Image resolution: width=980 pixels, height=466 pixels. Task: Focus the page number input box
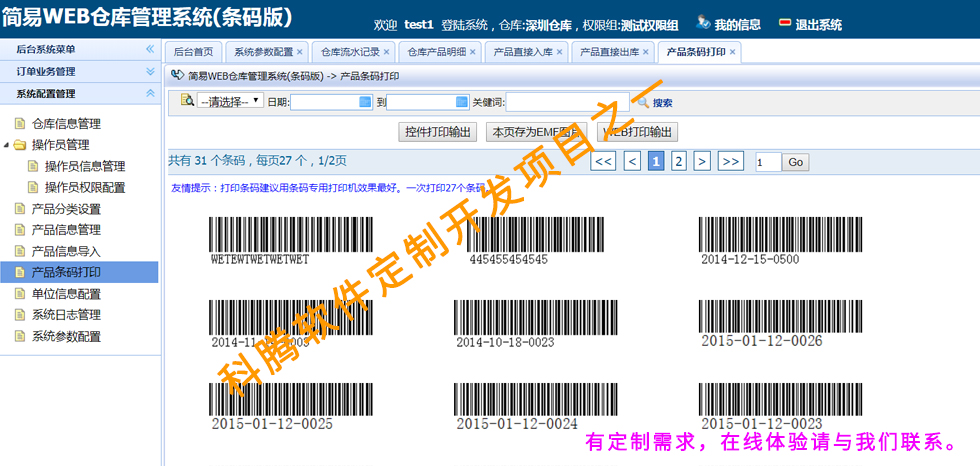point(768,162)
